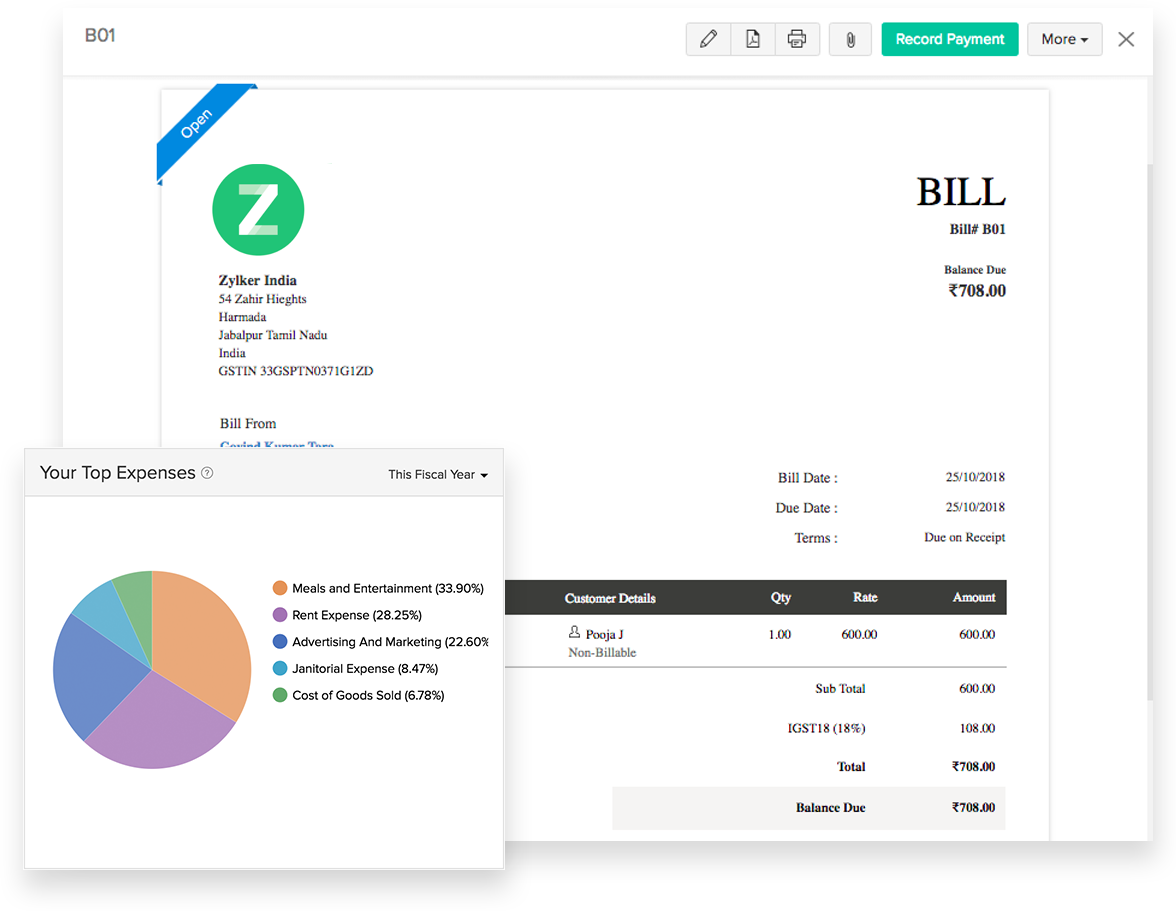Change period via This Fiscal Year dropdown
Viewport: 1176px width, 911px height.
click(x=437, y=475)
